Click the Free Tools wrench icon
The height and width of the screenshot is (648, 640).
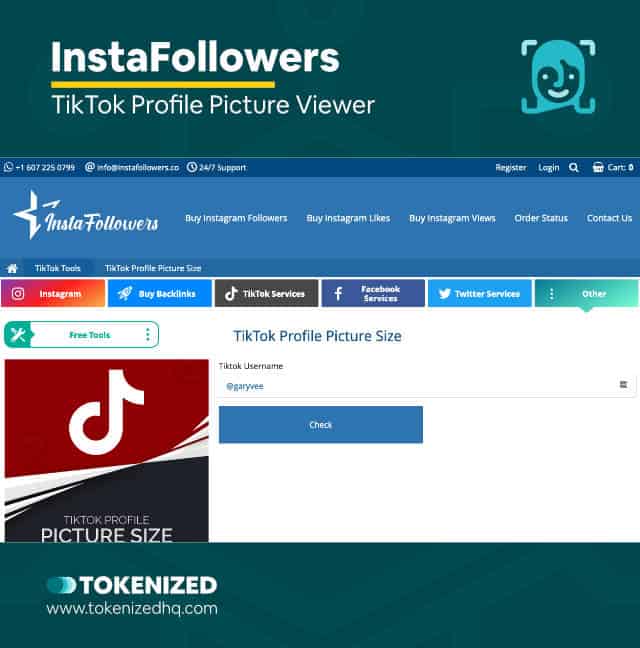point(17,334)
